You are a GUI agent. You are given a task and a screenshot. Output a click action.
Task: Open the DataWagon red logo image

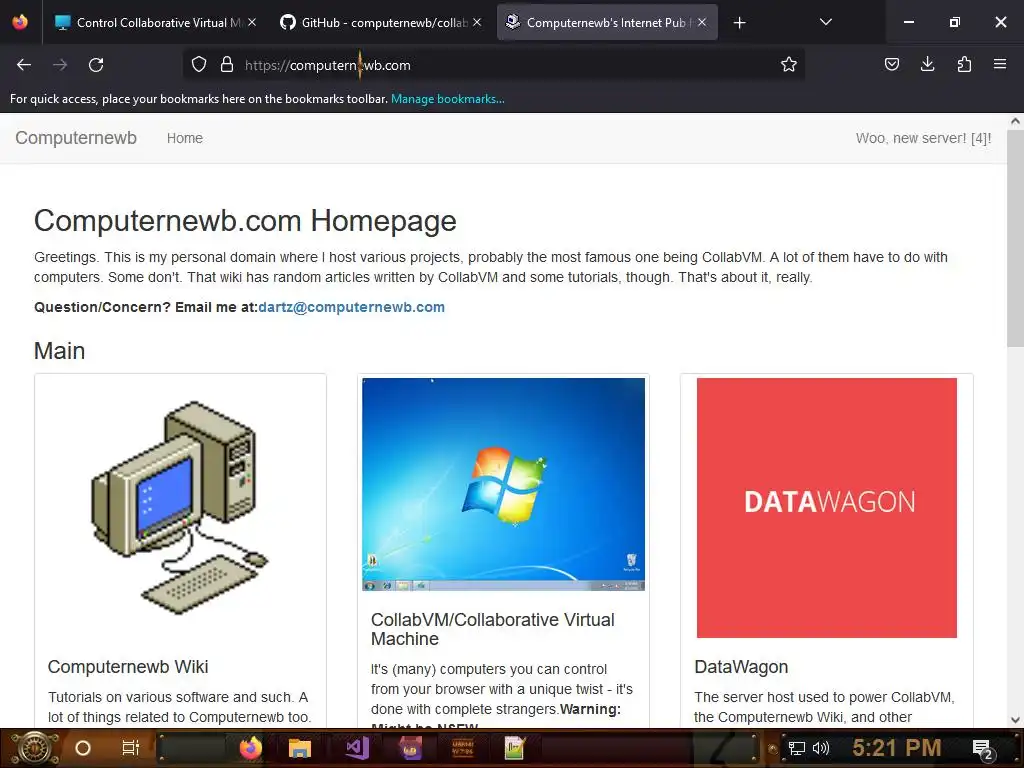827,507
